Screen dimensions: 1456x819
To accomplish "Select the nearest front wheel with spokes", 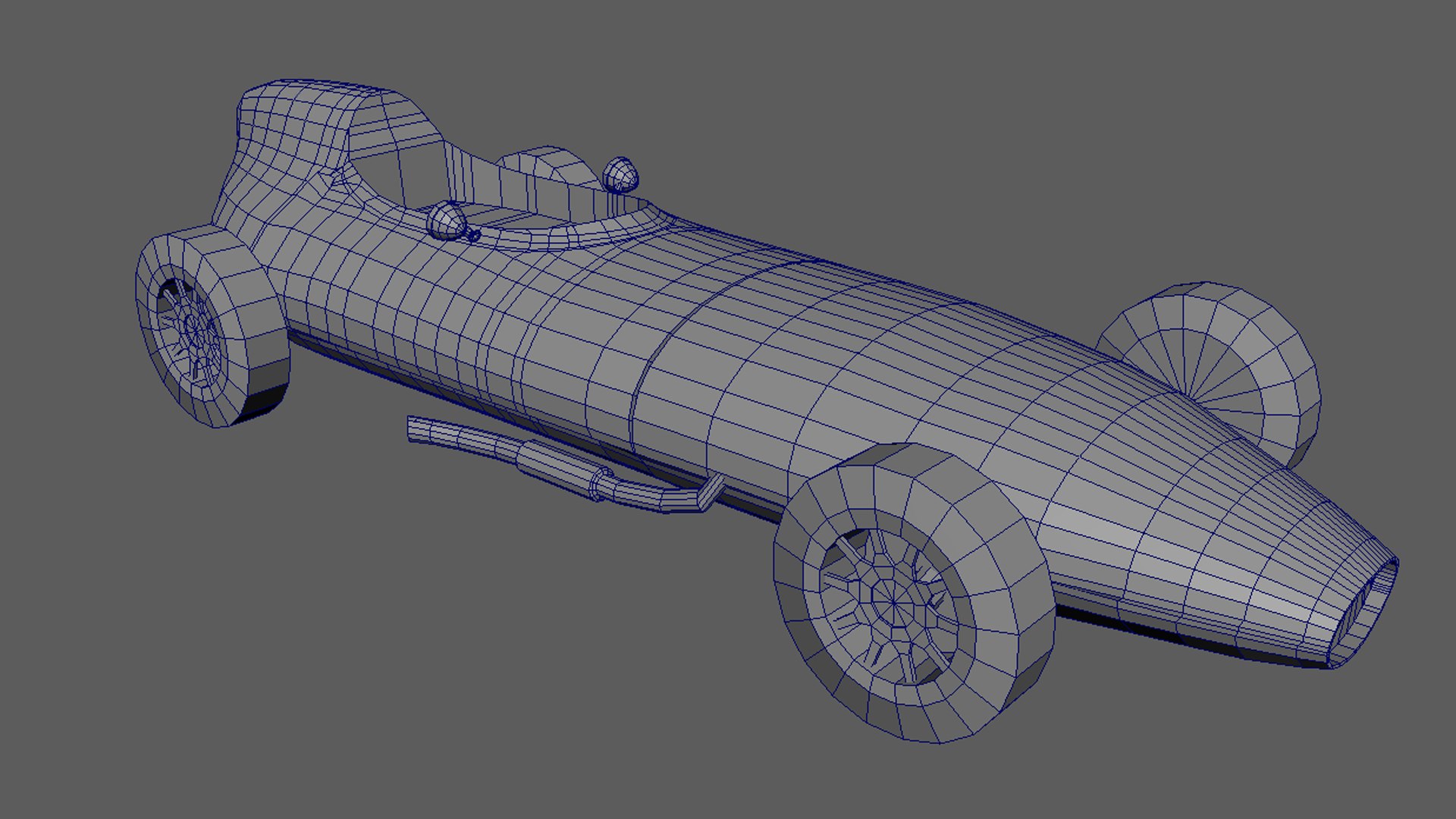I will click(x=914, y=591).
